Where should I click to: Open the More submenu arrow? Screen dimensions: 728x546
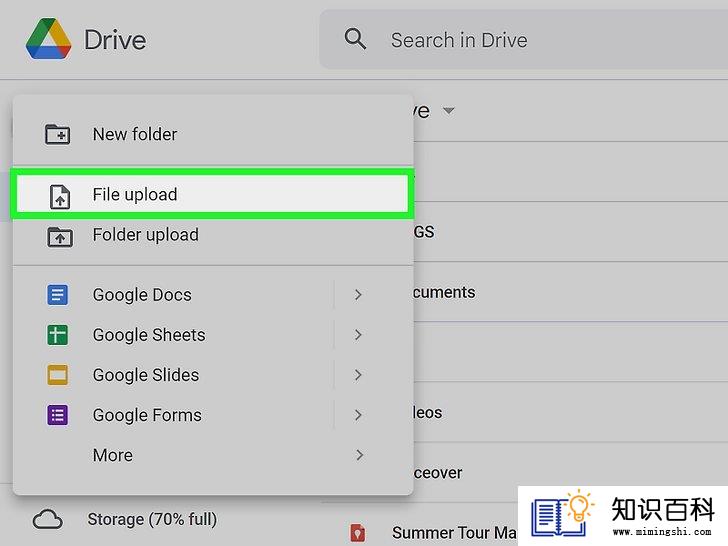[x=359, y=455]
